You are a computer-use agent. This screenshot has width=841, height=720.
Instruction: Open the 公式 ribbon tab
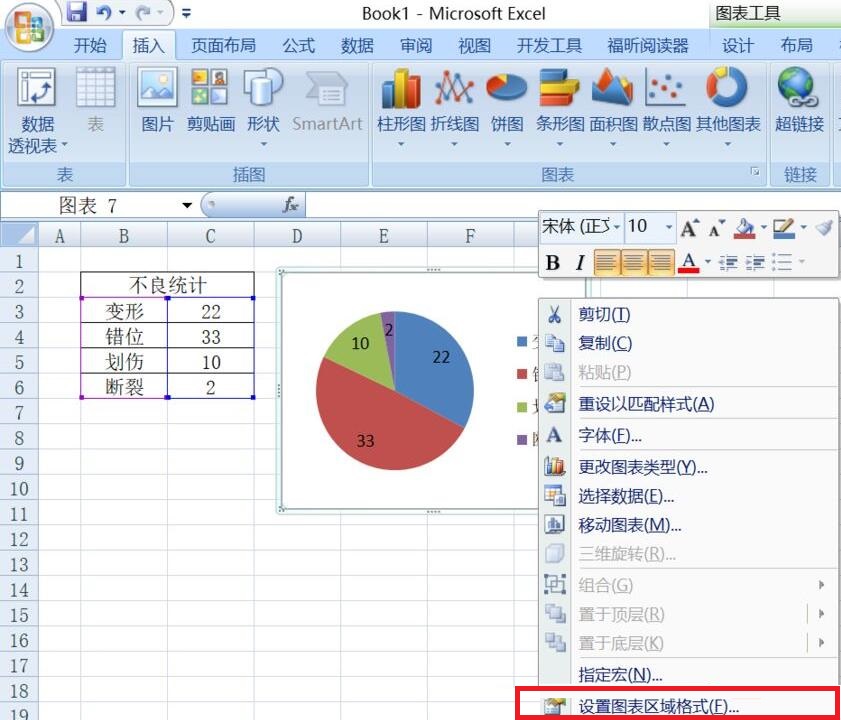299,46
